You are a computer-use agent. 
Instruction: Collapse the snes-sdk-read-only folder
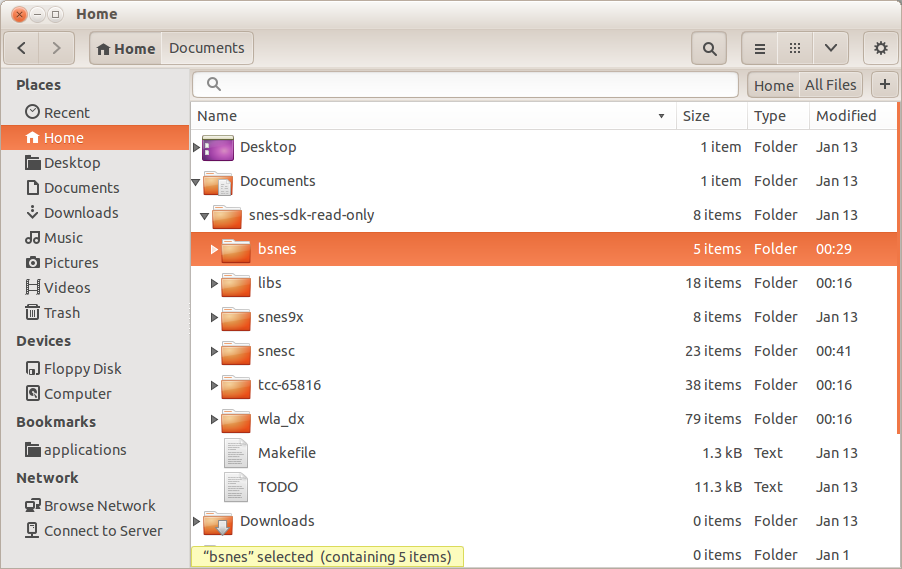point(205,215)
